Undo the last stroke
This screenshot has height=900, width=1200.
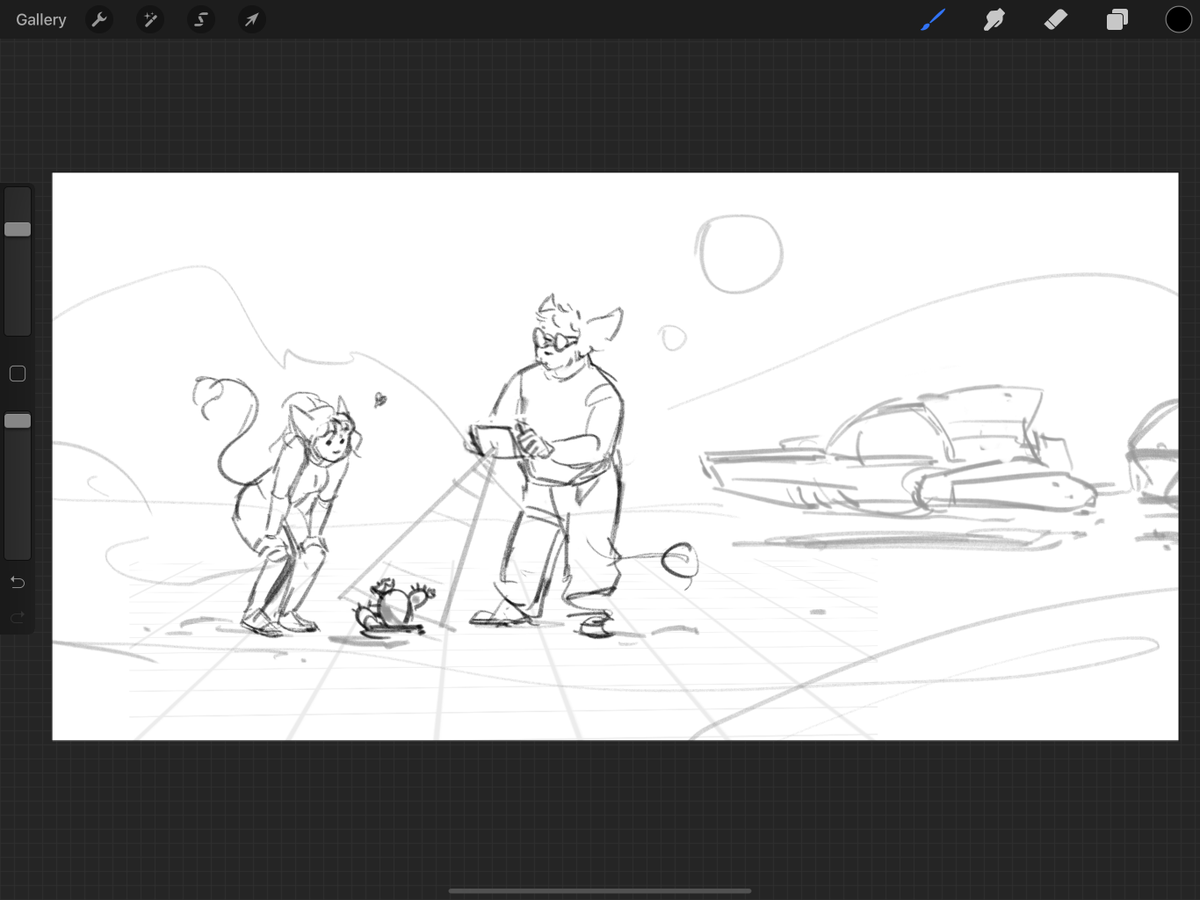tap(17, 582)
